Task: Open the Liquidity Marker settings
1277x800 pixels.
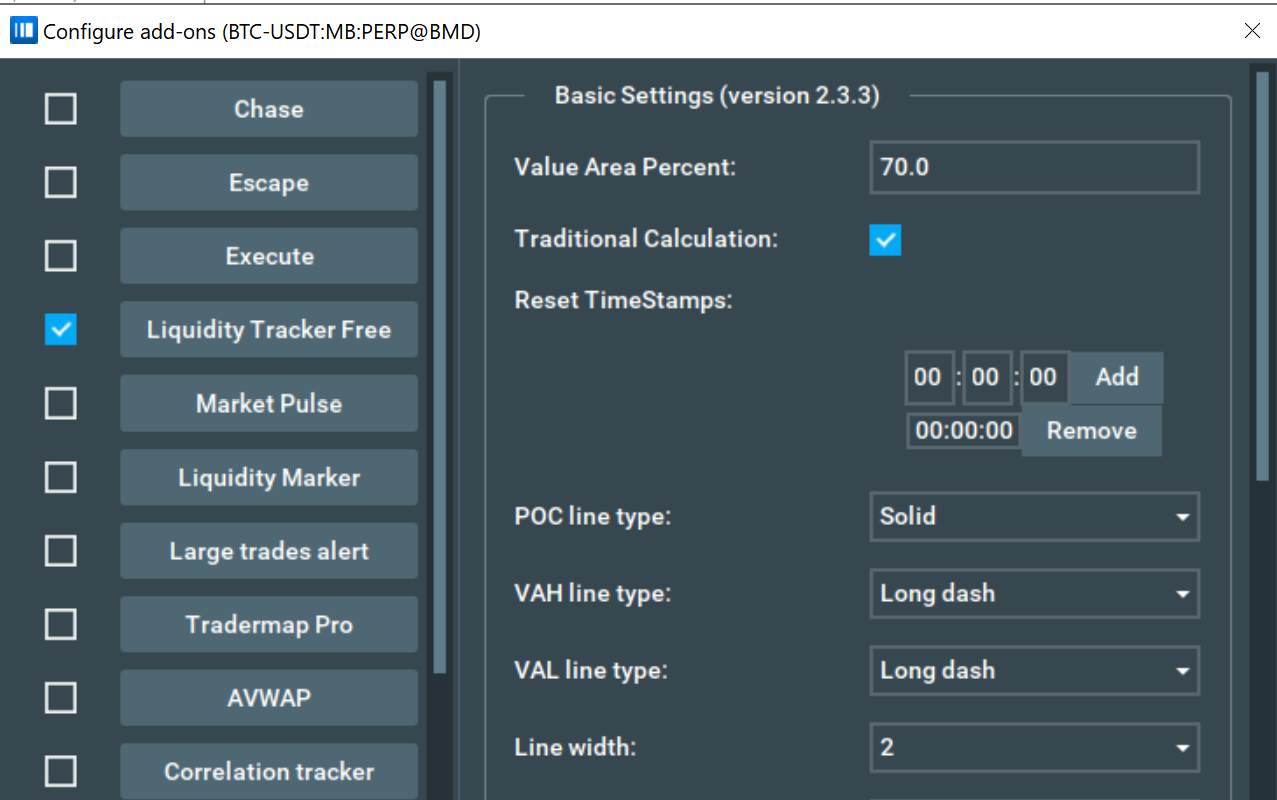Action: pyautogui.click(x=269, y=478)
